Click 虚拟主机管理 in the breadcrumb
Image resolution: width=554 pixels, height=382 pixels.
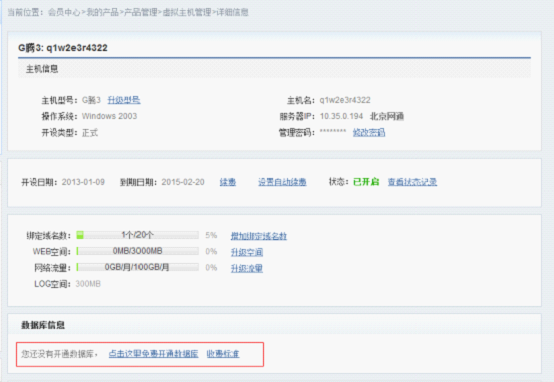coord(187,12)
